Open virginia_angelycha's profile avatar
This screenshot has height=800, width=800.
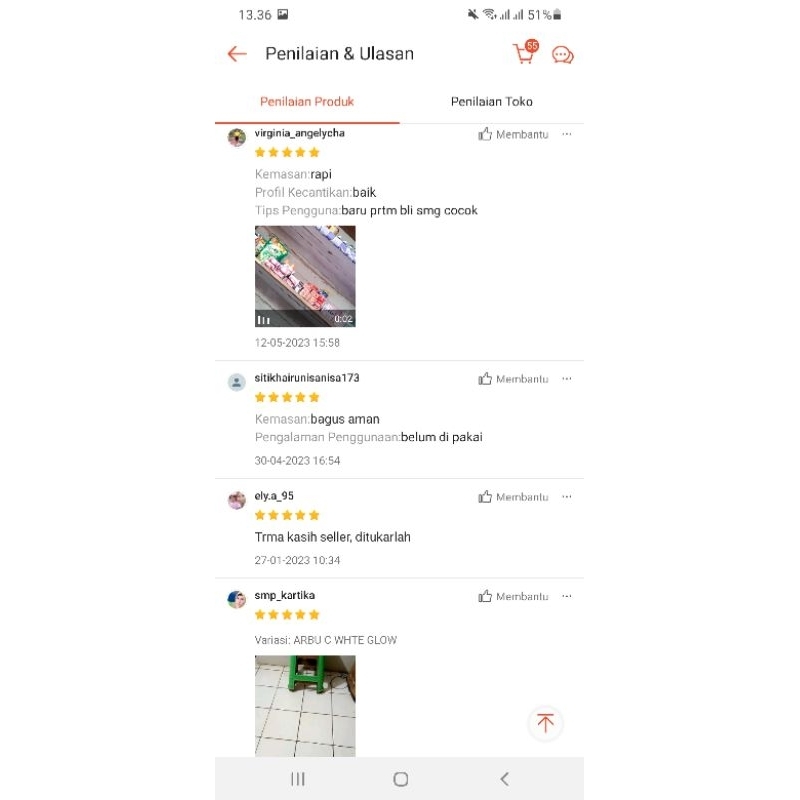point(237,137)
